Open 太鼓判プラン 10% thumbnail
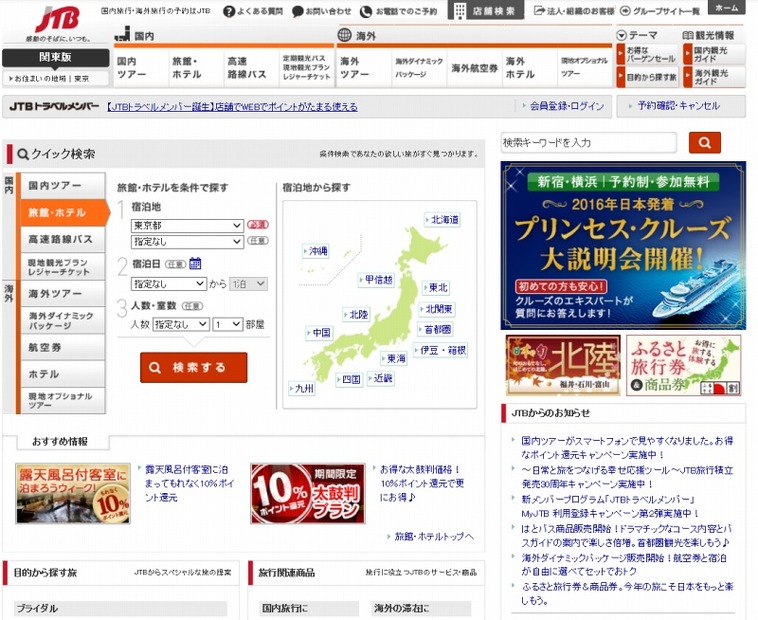 click(308, 493)
